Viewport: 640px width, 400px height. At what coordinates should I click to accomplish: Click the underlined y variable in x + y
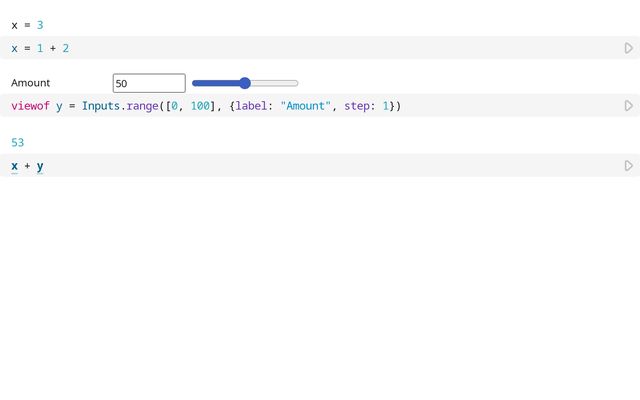tap(40, 166)
